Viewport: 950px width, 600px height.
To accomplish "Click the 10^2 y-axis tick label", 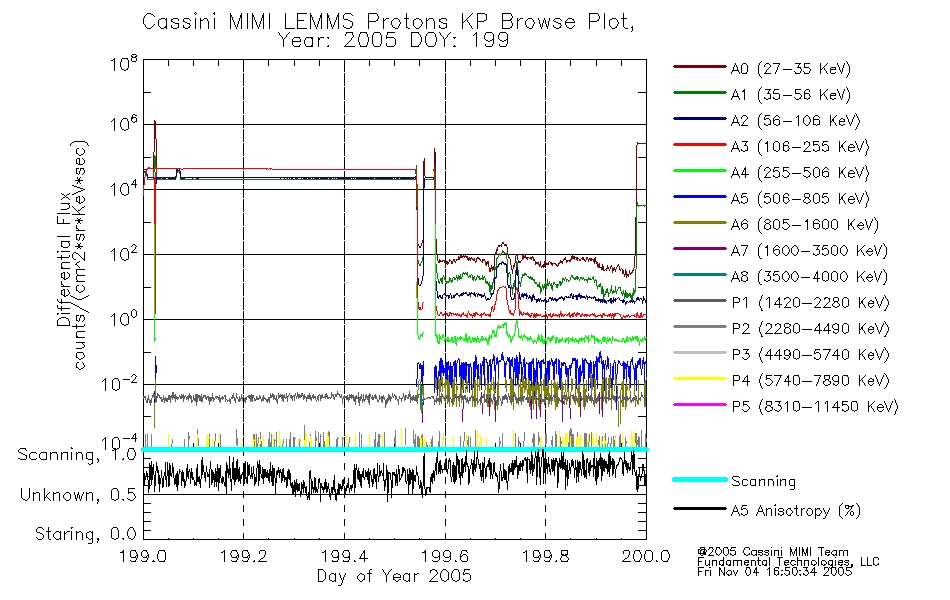I will 124,254.
